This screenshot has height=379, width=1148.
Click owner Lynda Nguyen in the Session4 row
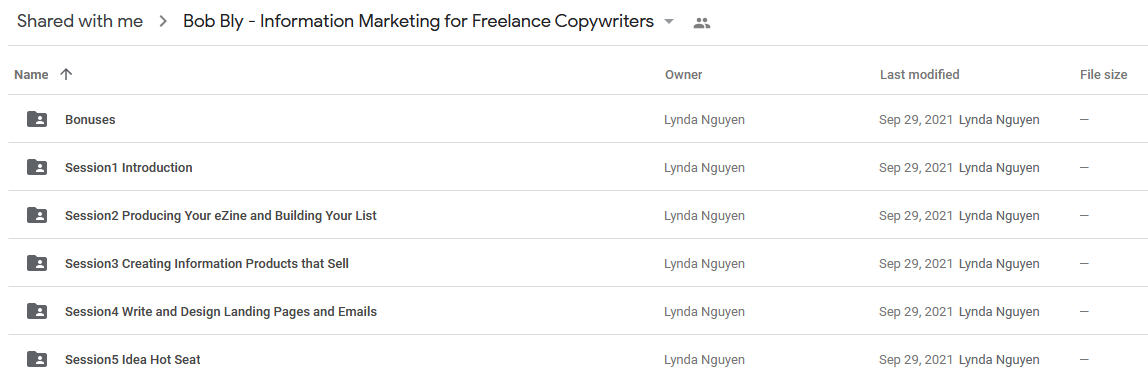click(x=704, y=312)
